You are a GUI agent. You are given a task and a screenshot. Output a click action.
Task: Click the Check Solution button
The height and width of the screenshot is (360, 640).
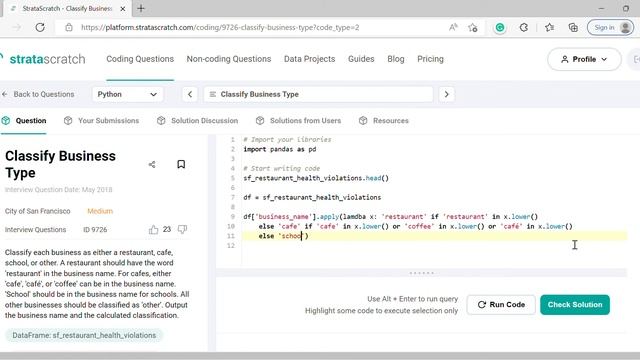coord(575,305)
